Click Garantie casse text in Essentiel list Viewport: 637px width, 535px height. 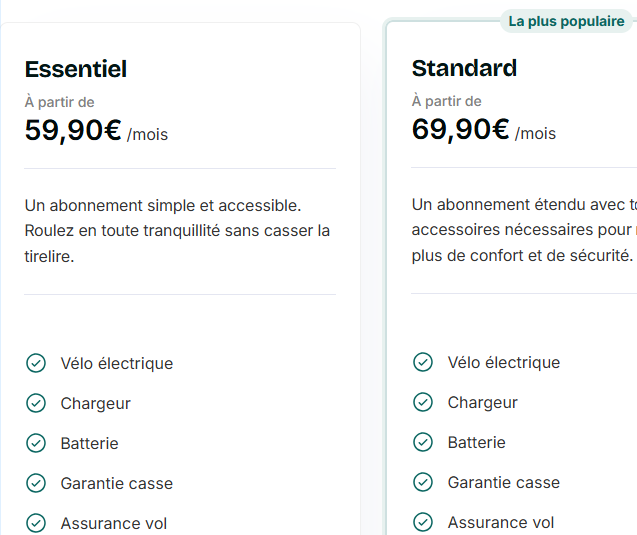(x=117, y=483)
